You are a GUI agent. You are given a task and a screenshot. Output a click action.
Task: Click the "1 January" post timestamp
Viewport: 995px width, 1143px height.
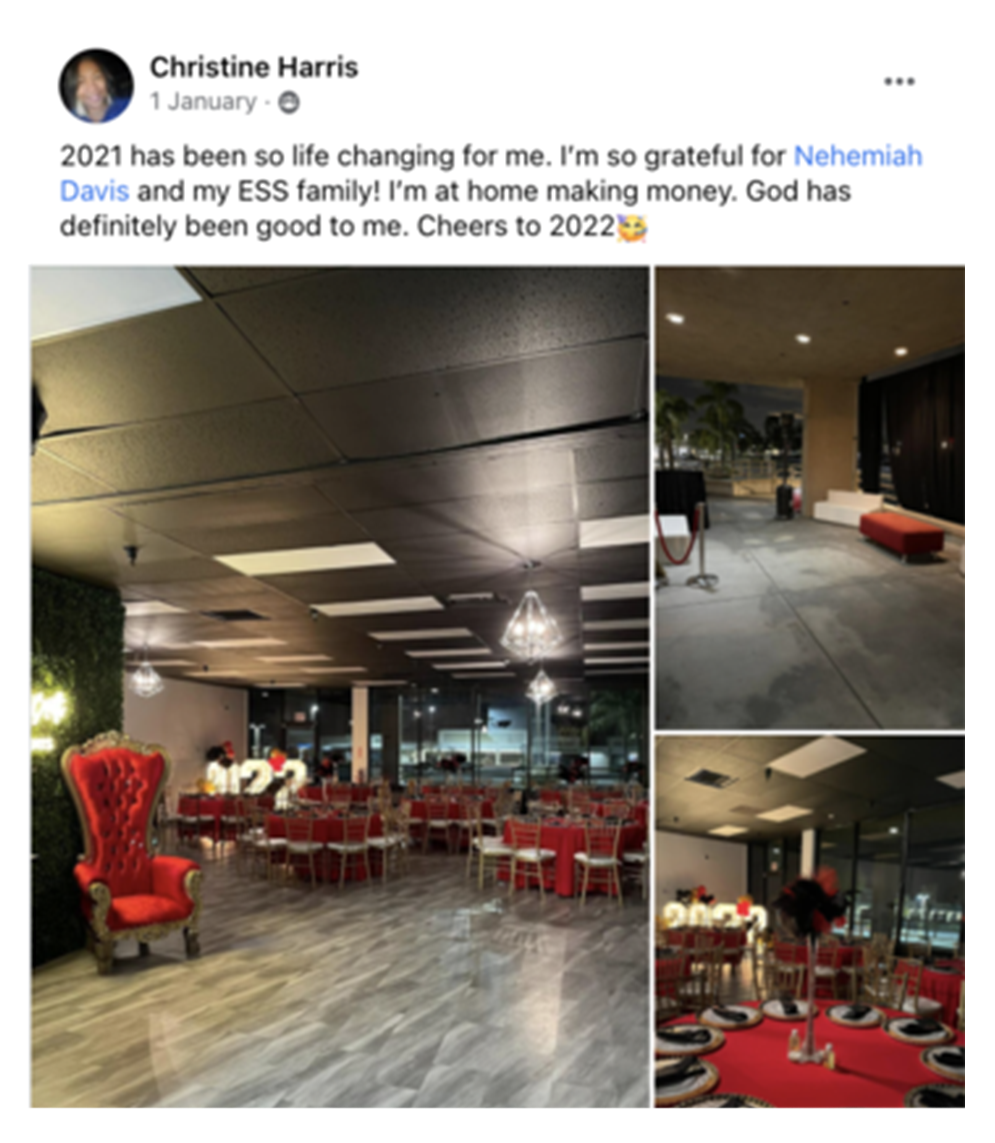[203, 101]
